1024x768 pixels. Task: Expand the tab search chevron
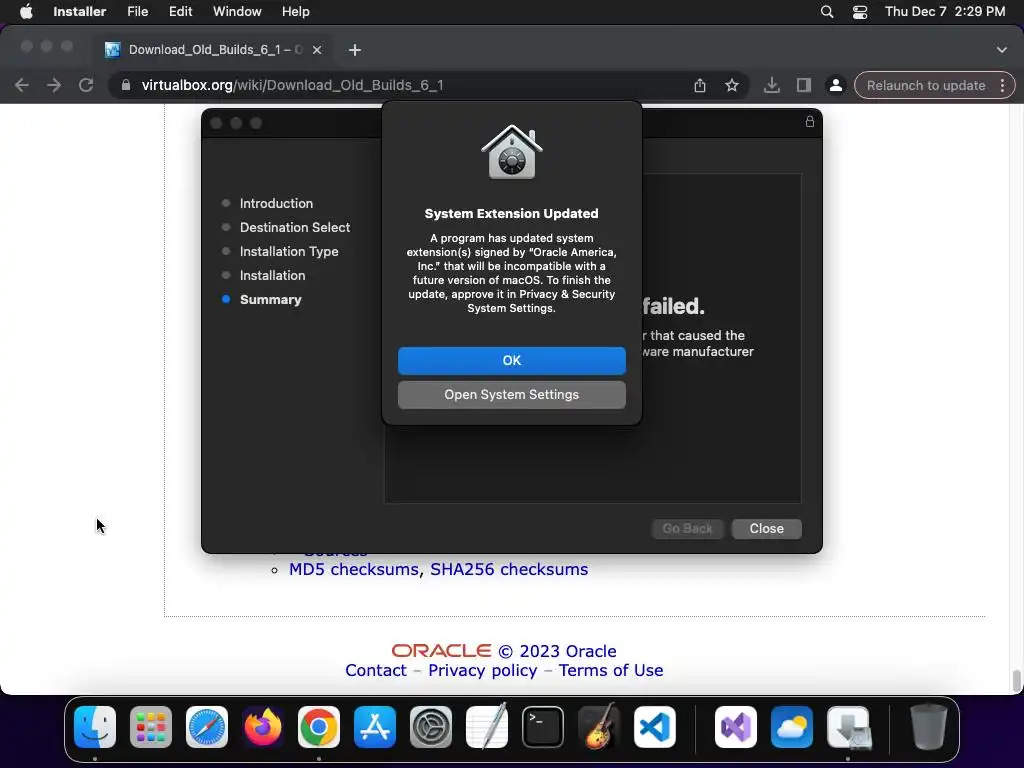(1002, 50)
